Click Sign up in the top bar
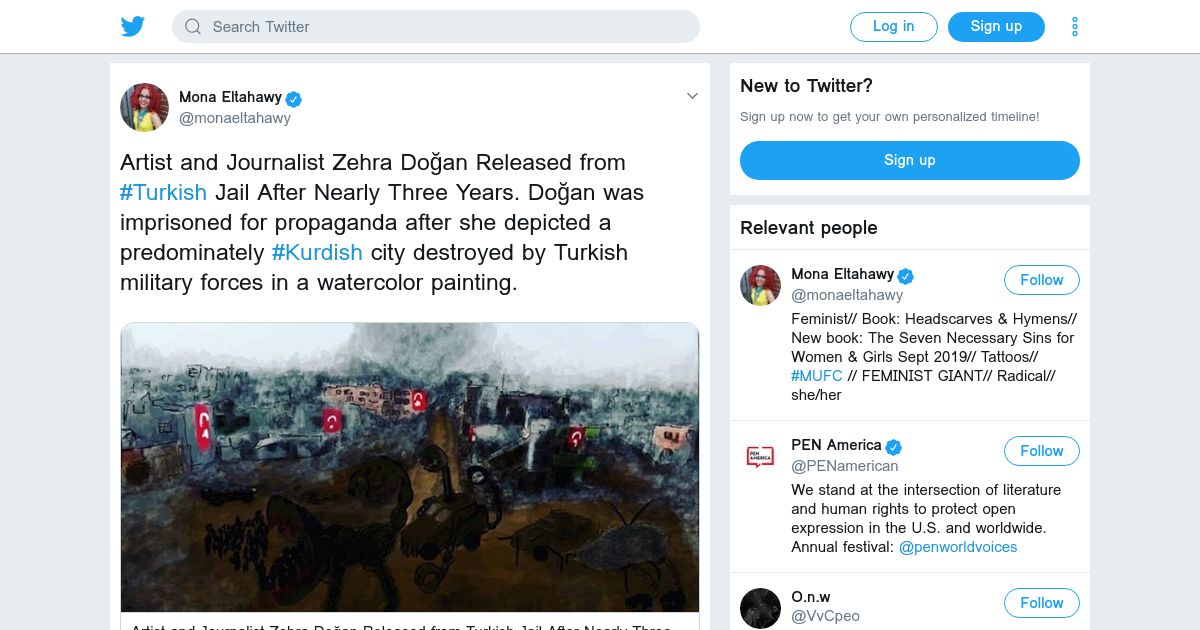 pyautogui.click(x=996, y=27)
